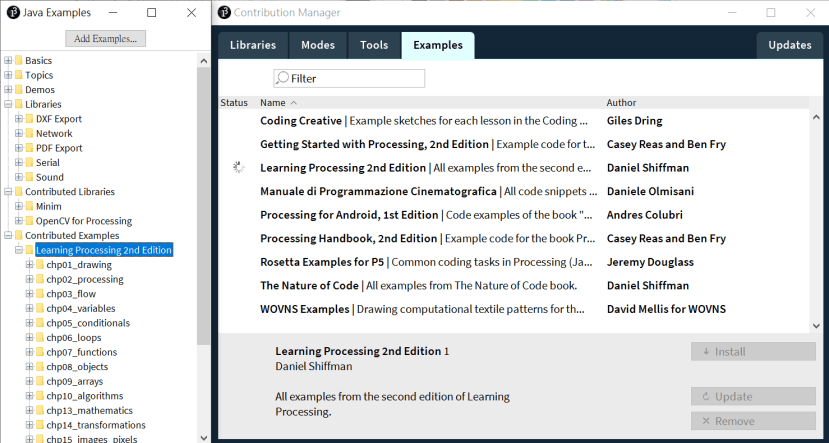Collapse the Contributed Examples node
The width and height of the screenshot is (829, 443).
tap(8, 235)
